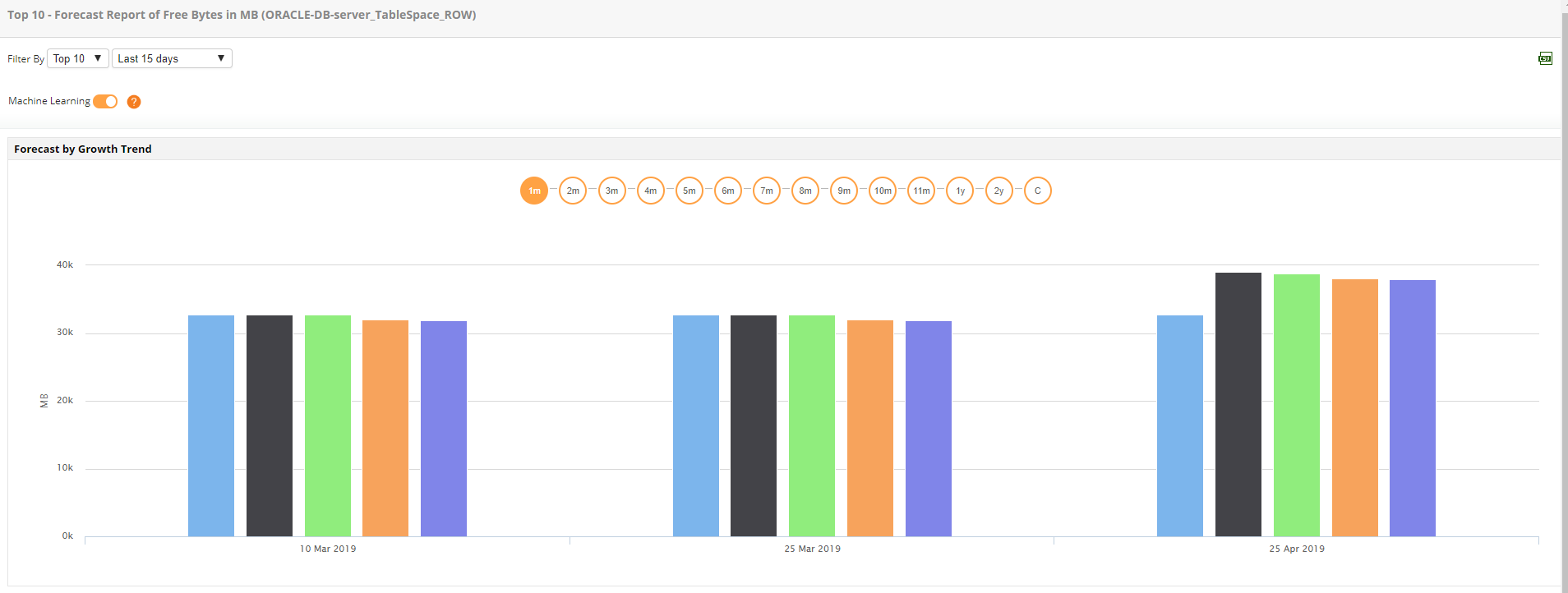Click the 25 Apr 2019 axis label
1568x593 pixels.
click(1297, 549)
